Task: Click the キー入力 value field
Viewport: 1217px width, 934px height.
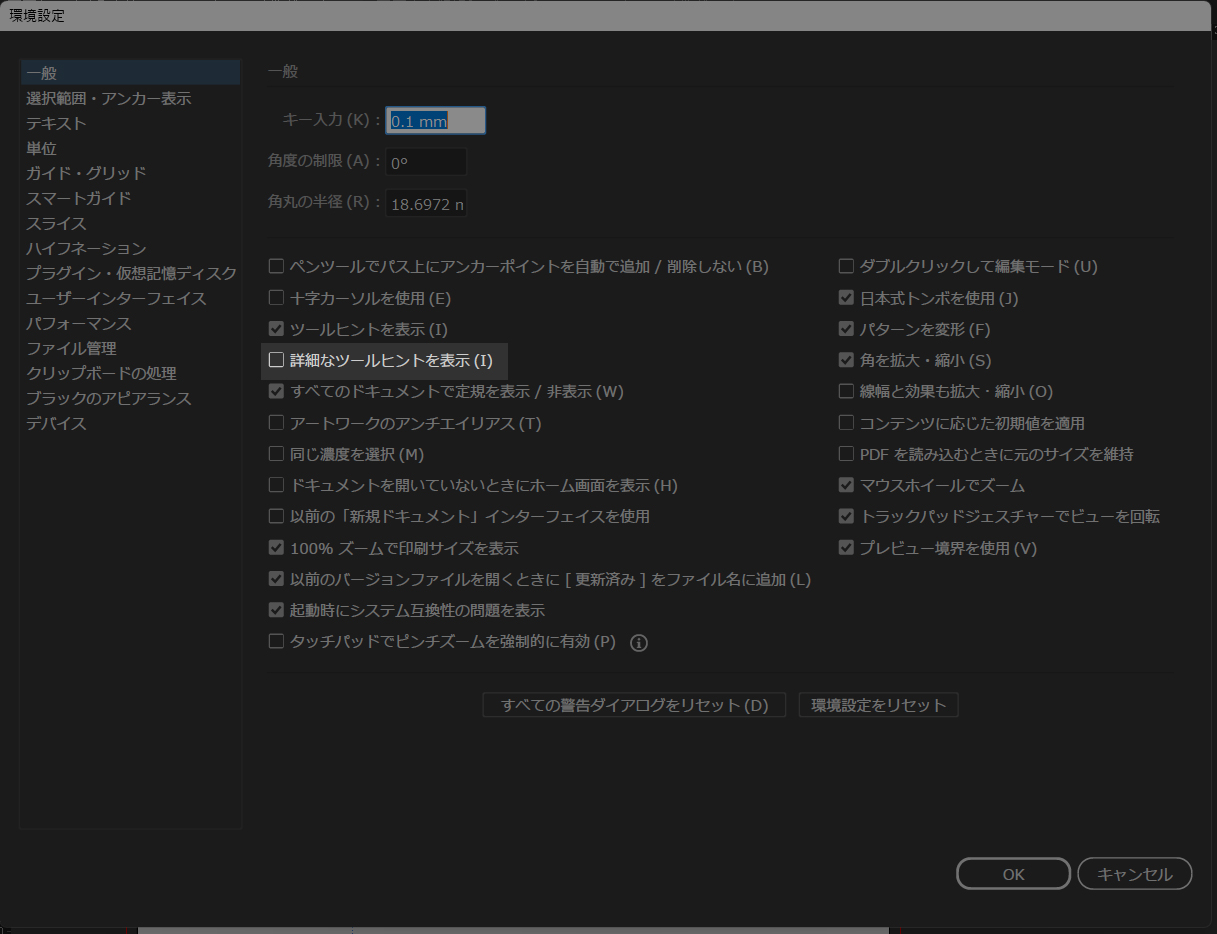Action: pyautogui.click(x=435, y=121)
